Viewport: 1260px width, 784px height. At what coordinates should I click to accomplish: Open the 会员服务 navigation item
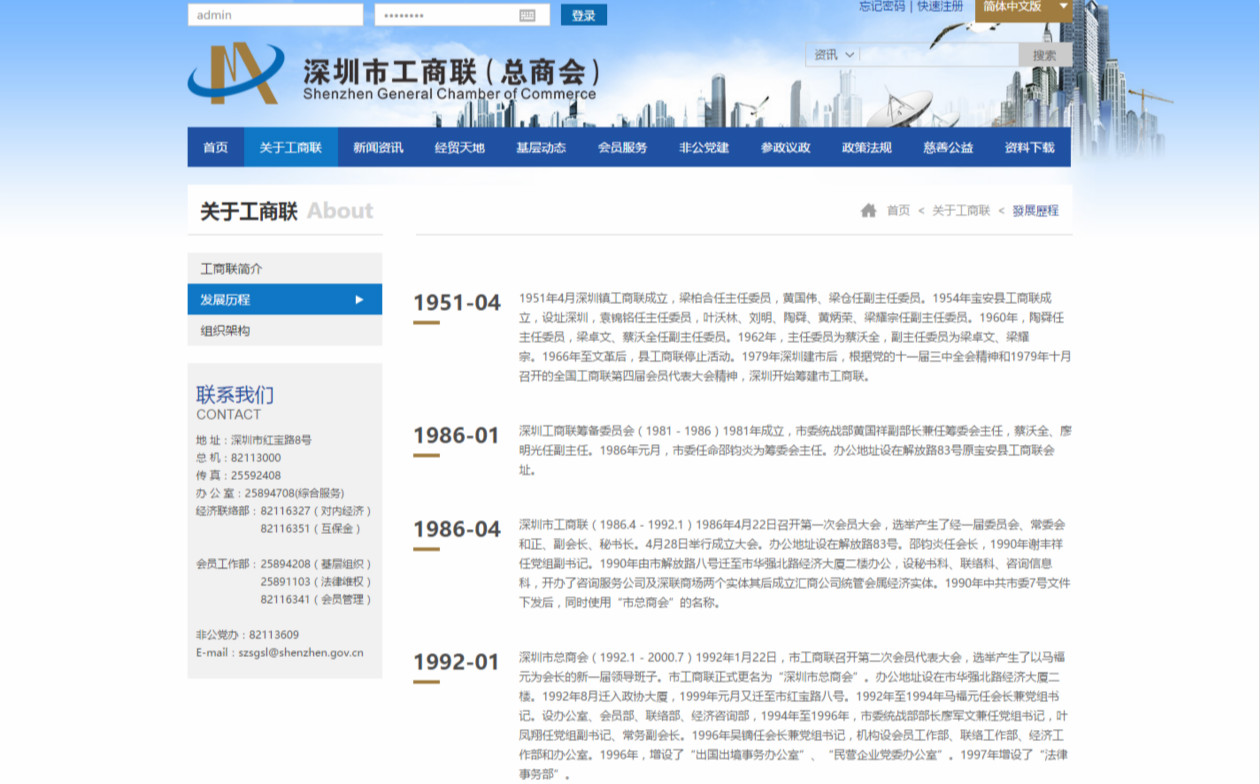click(x=623, y=147)
